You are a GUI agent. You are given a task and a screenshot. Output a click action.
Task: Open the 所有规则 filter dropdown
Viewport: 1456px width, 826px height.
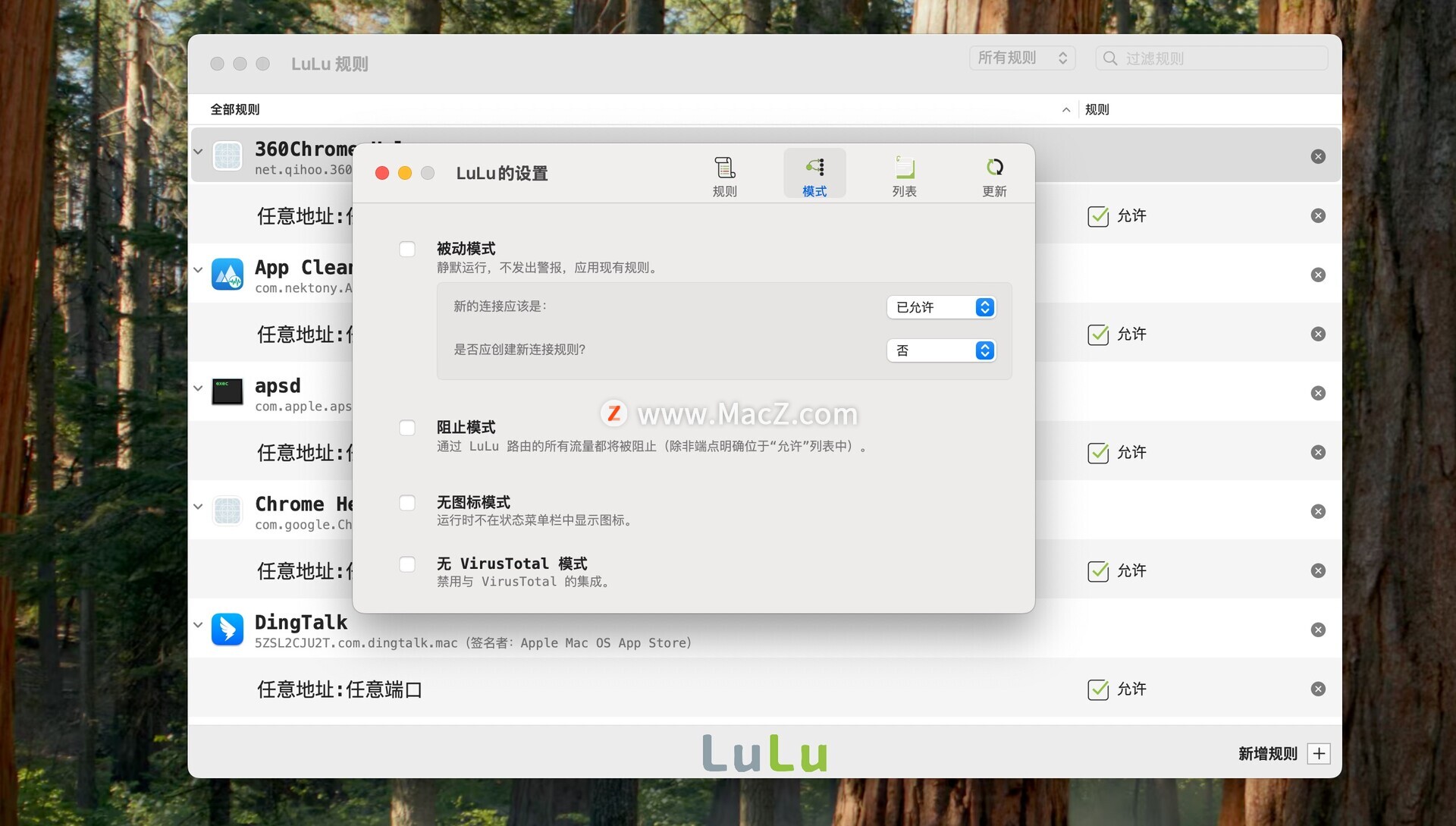tap(1022, 58)
